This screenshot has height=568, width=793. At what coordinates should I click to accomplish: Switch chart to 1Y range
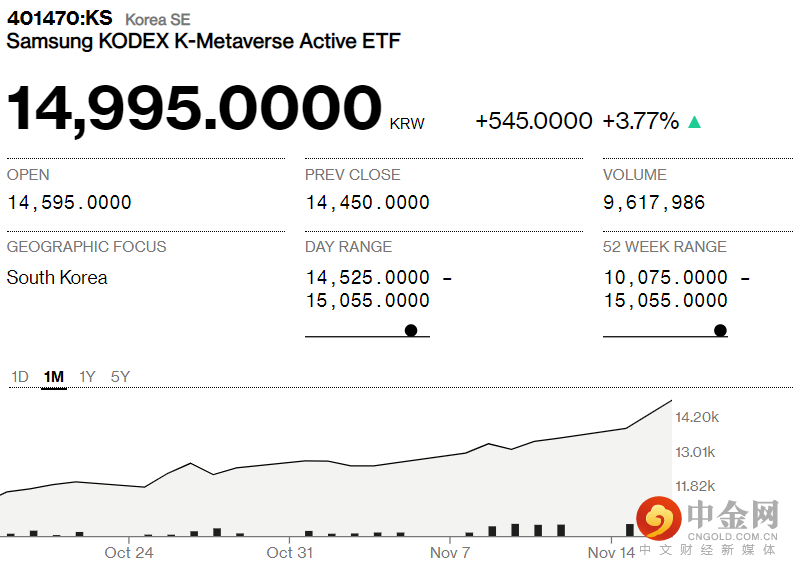pos(88,377)
